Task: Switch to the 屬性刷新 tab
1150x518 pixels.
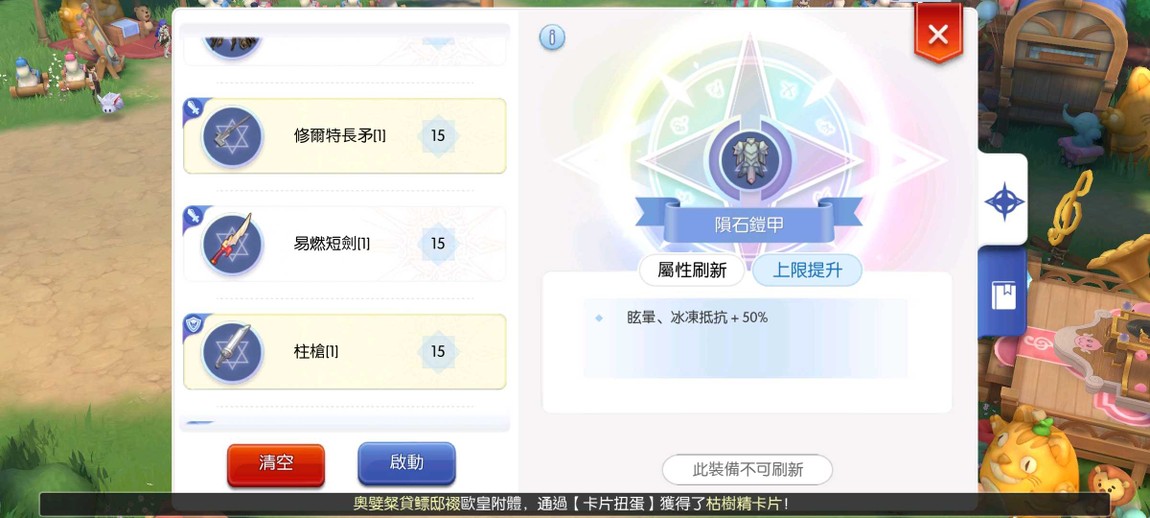Action: [692, 270]
